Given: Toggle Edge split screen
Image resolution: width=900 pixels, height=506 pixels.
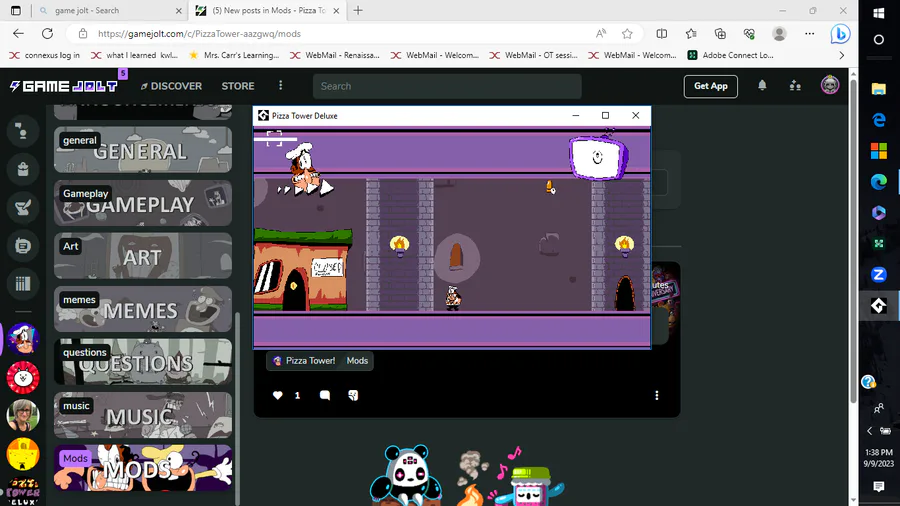Looking at the screenshot, I should (x=662, y=34).
